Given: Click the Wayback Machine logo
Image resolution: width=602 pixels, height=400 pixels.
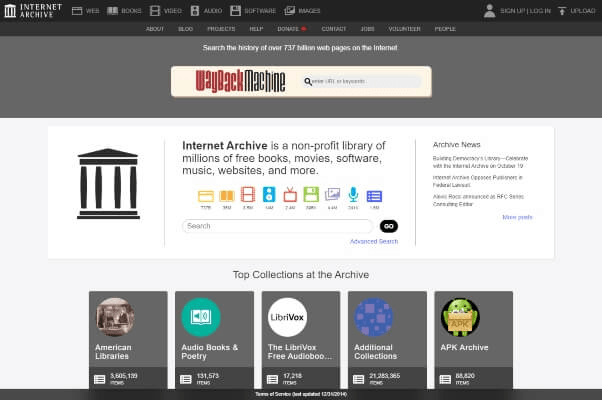Looking at the screenshot, I should coord(240,81).
